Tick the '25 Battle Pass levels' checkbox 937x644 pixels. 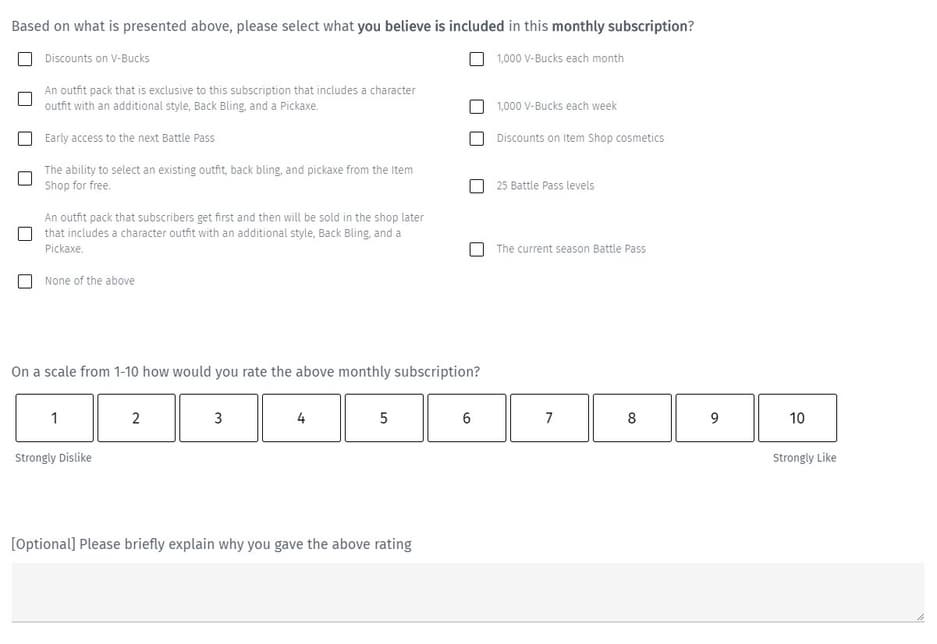(477, 186)
